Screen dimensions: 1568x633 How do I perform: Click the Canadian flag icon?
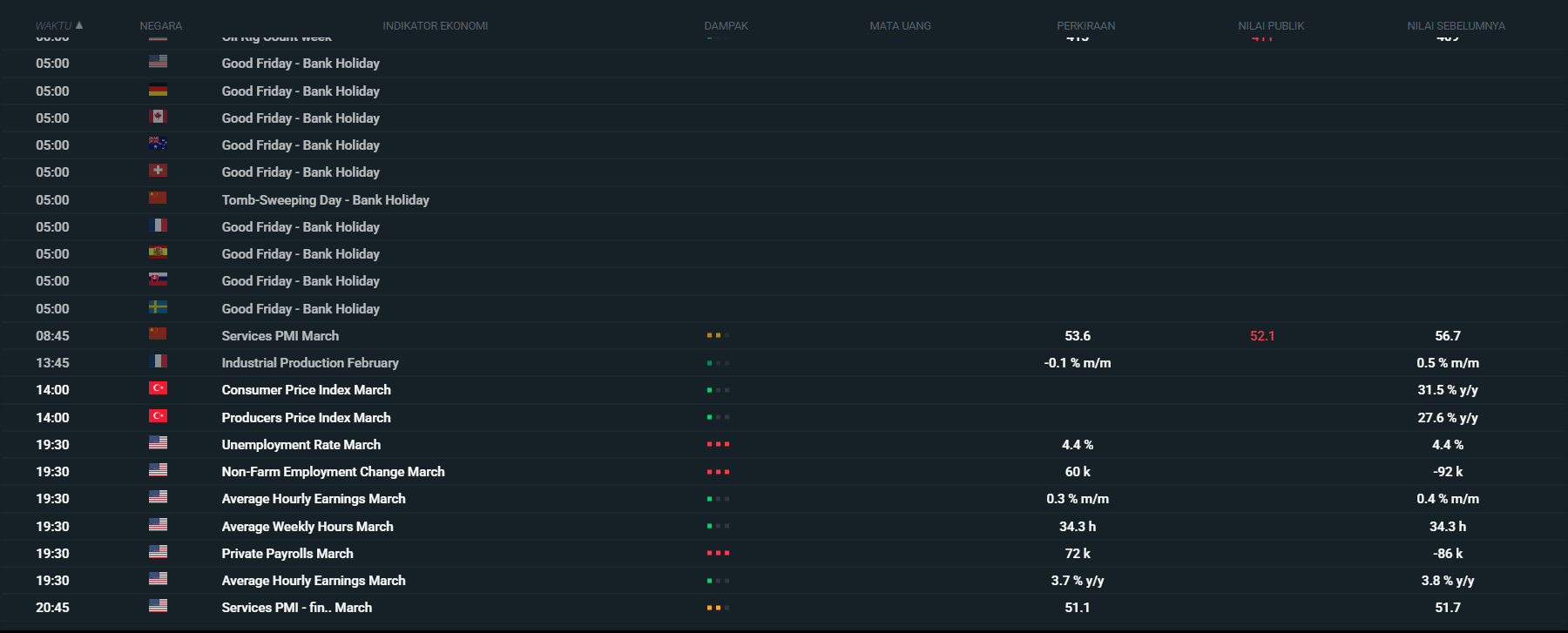coord(158,117)
